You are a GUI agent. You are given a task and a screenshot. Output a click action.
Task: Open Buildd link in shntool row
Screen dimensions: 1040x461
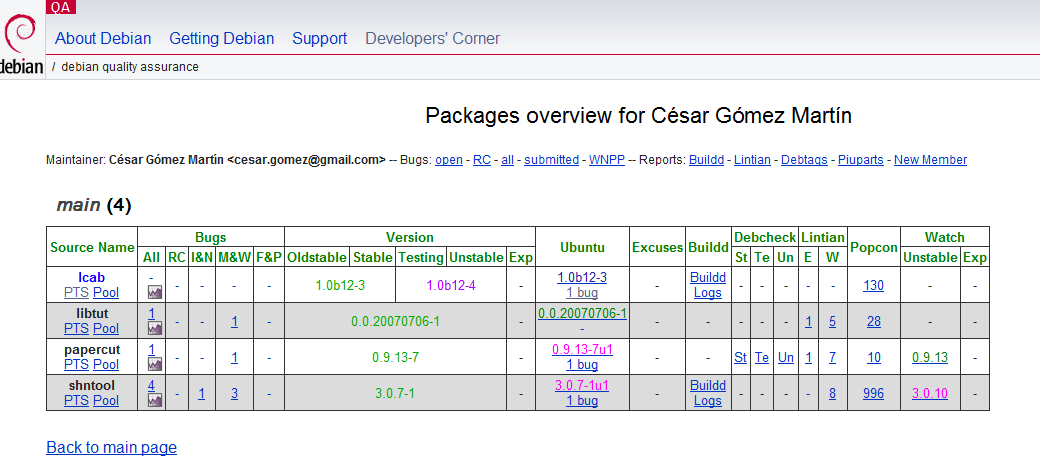click(708, 385)
